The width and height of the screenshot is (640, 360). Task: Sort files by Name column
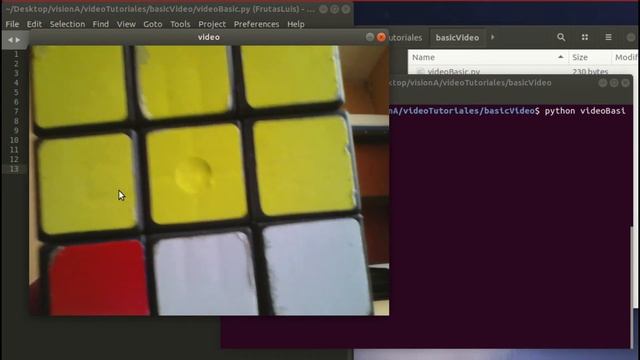pos(488,57)
